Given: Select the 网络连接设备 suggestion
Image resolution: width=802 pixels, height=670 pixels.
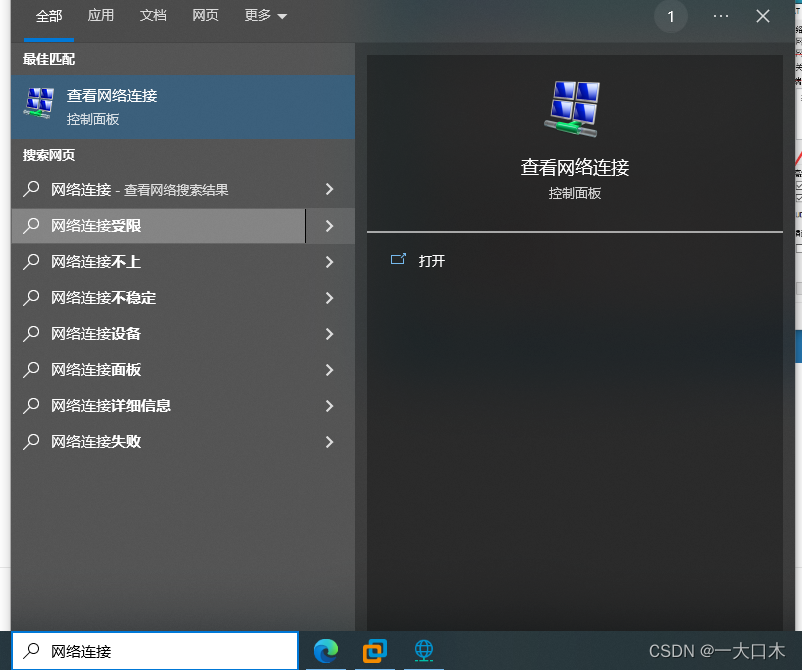Looking at the screenshot, I should click(159, 333).
